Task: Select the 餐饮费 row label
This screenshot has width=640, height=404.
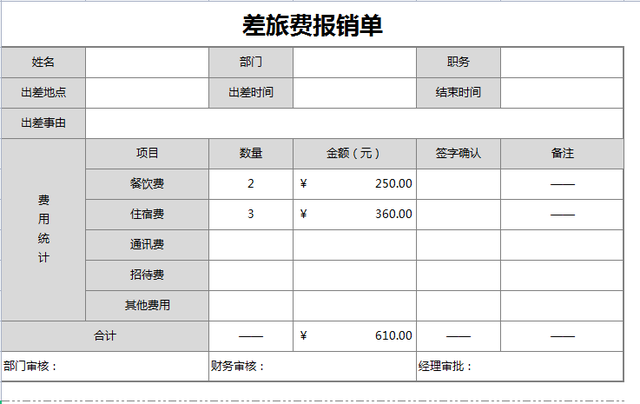Action: pyautogui.click(x=147, y=184)
